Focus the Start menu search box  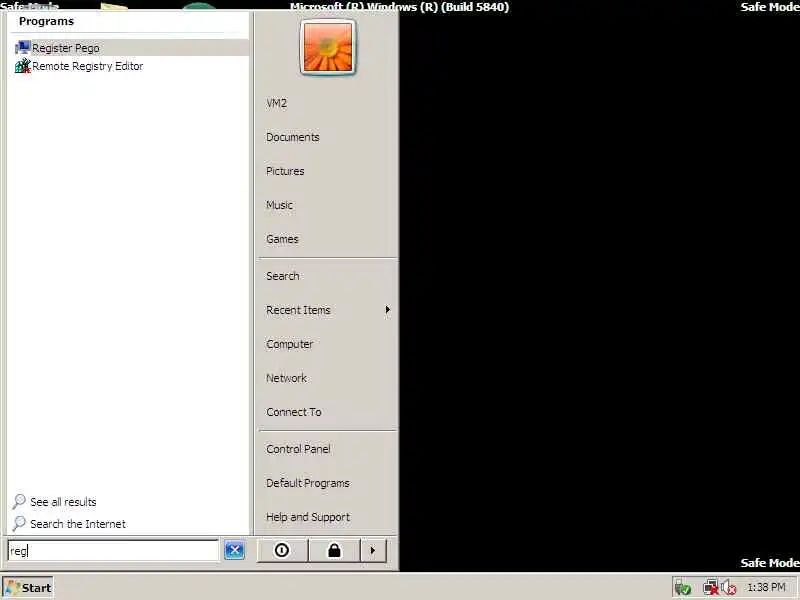pyautogui.click(x=113, y=551)
